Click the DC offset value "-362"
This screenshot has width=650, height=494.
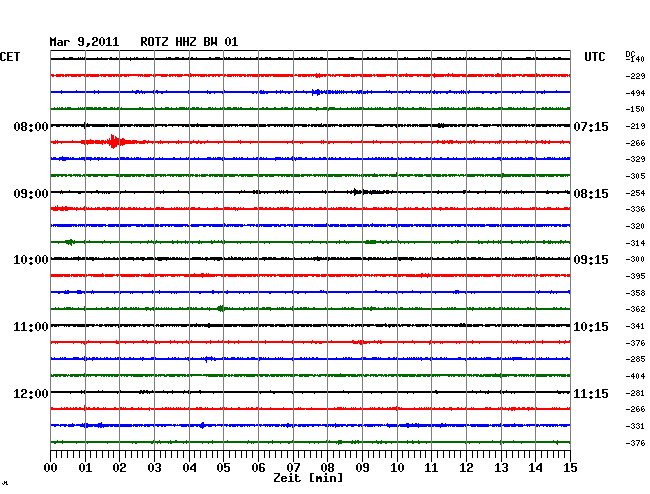pyautogui.click(x=635, y=309)
